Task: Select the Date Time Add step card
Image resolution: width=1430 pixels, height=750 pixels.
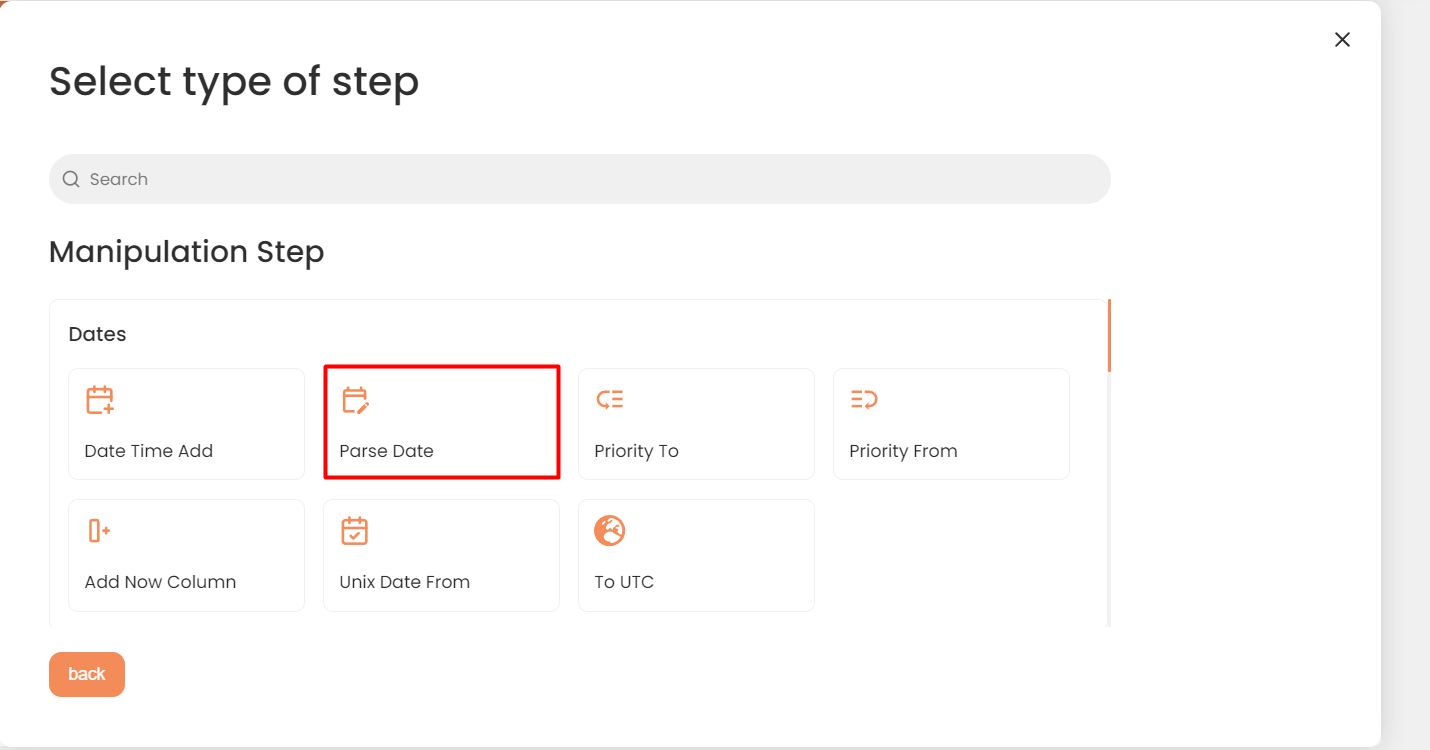Action: click(x=186, y=424)
